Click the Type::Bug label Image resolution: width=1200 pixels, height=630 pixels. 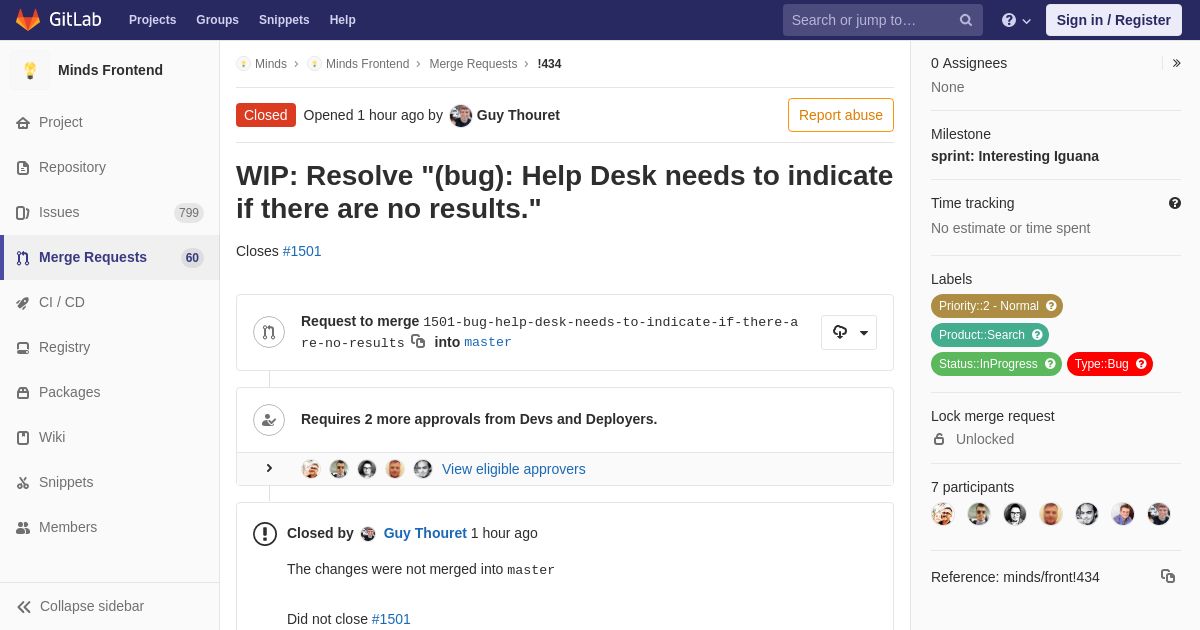click(x=1110, y=364)
